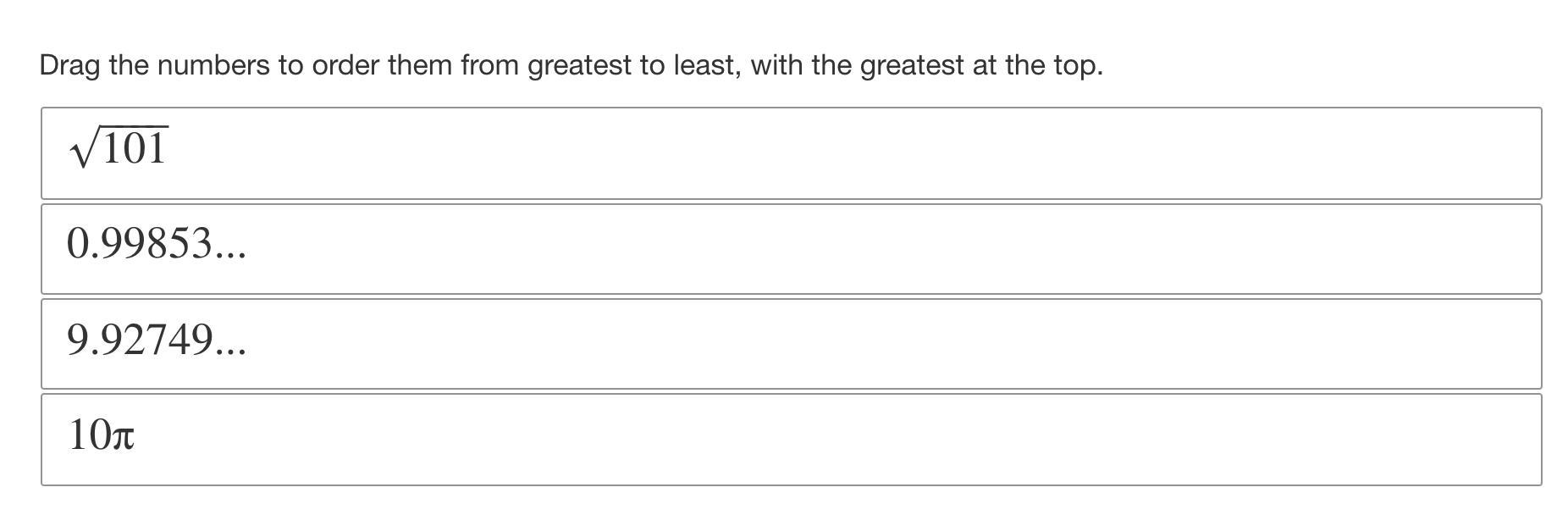Select the √101 number tile
The height and width of the screenshot is (515, 1568).
(791, 153)
